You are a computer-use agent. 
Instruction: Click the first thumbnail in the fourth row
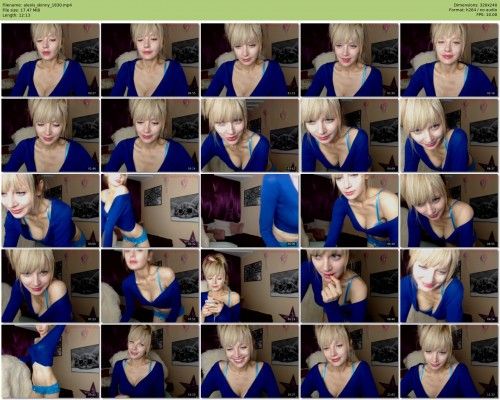[50, 286]
